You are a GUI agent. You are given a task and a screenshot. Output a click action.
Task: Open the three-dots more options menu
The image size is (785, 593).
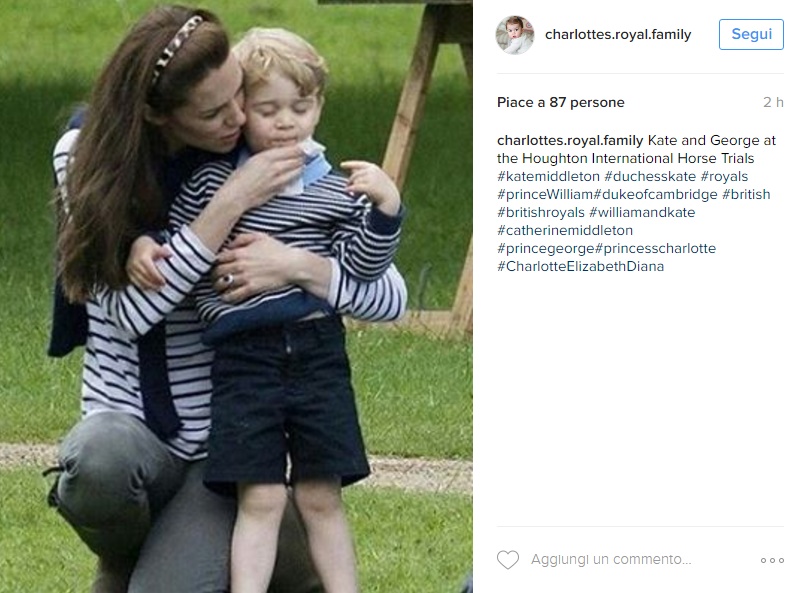click(x=772, y=560)
